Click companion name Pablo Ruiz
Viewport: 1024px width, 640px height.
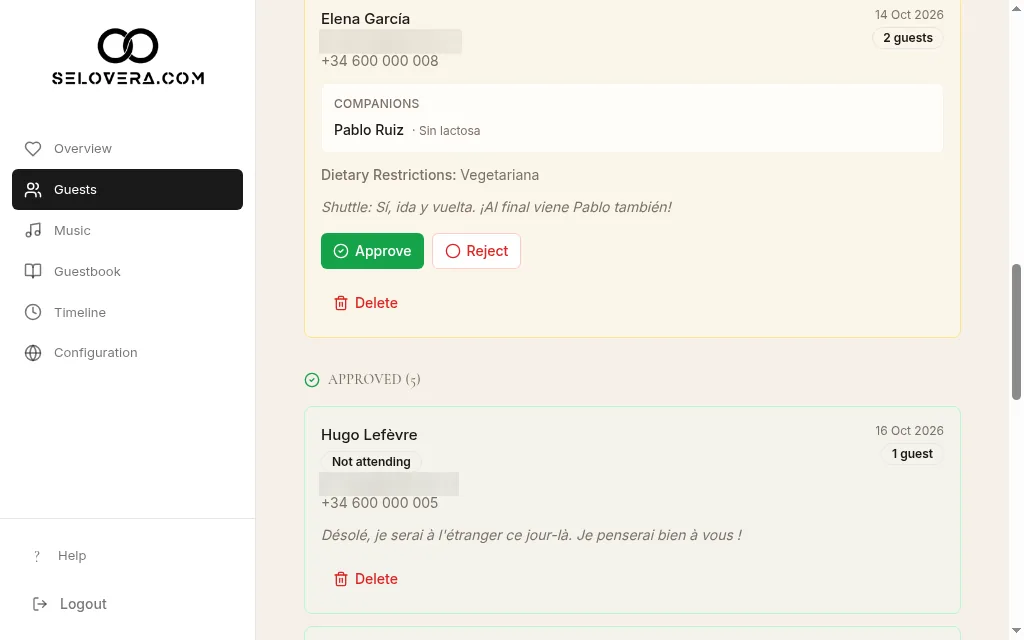pyautogui.click(x=368, y=130)
